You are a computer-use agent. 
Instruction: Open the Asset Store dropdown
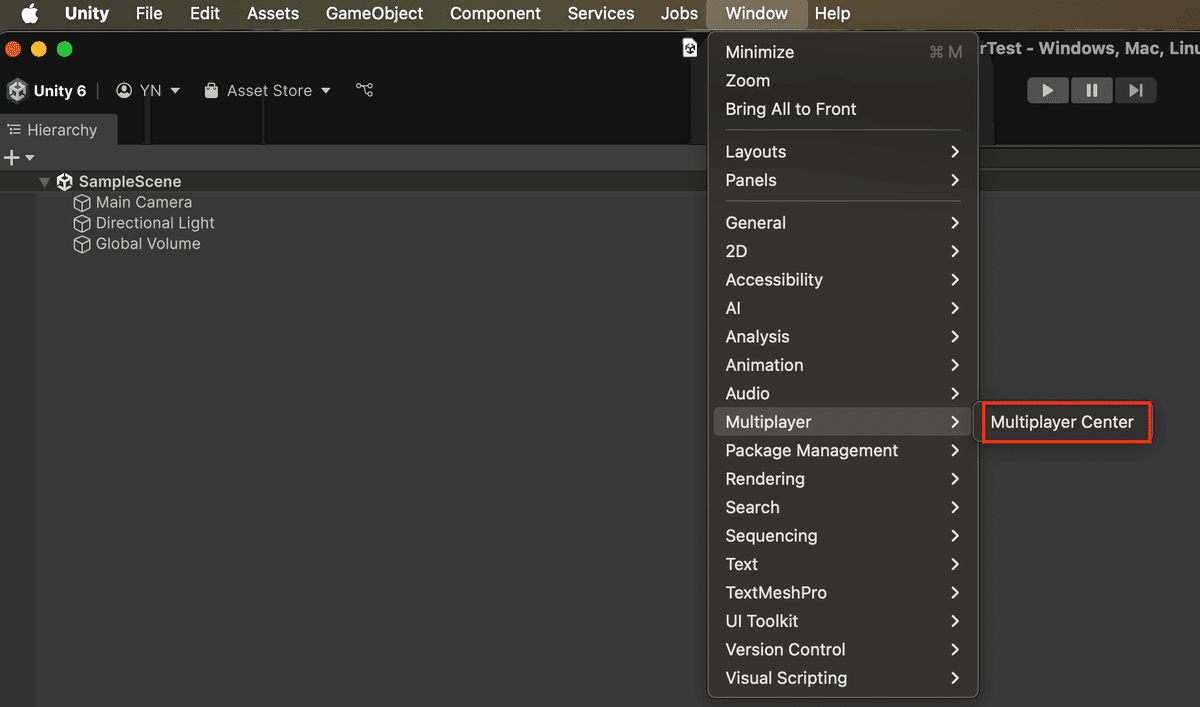tap(267, 91)
